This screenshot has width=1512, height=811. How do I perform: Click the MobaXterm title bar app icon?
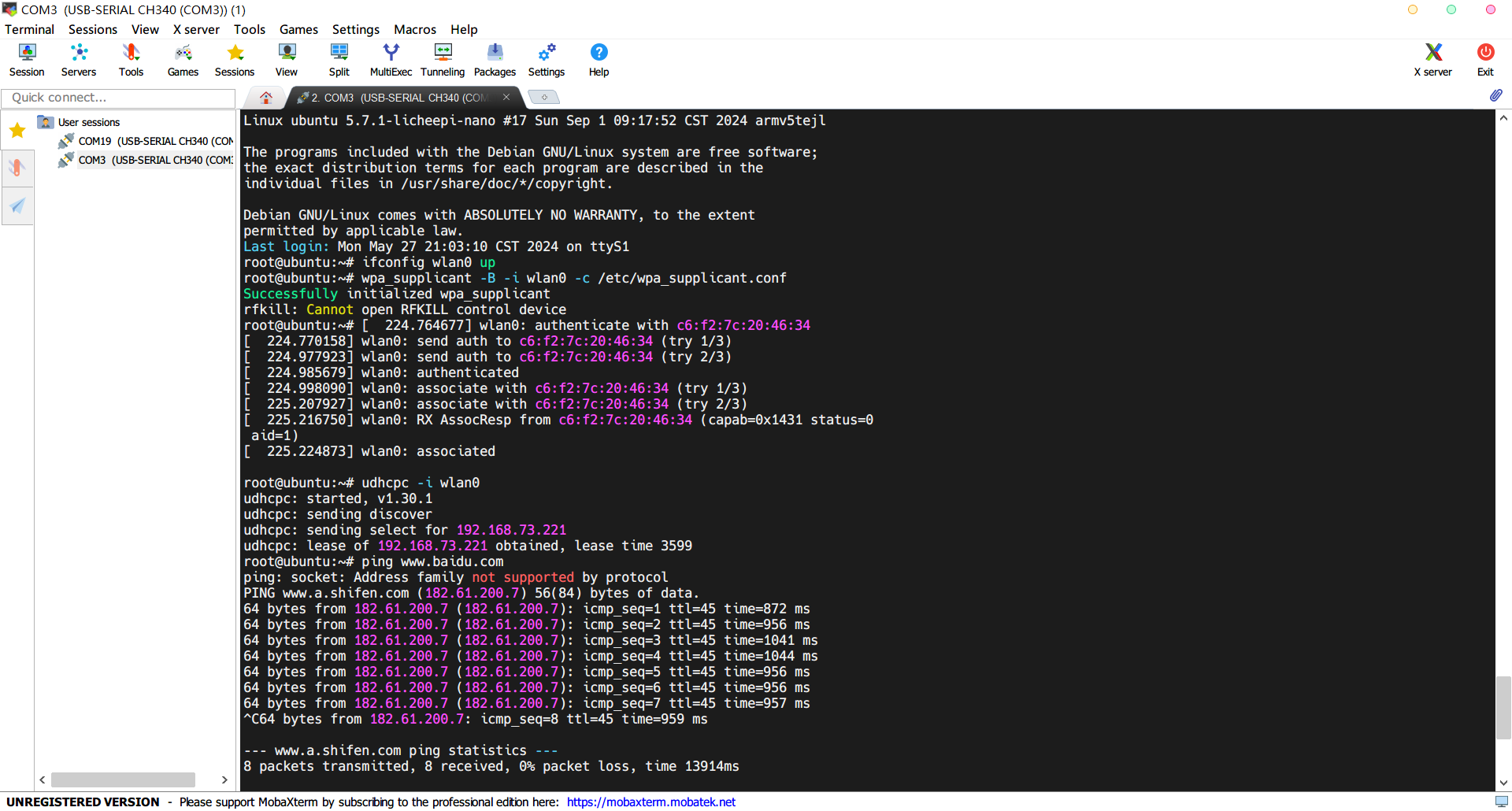[9, 9]
